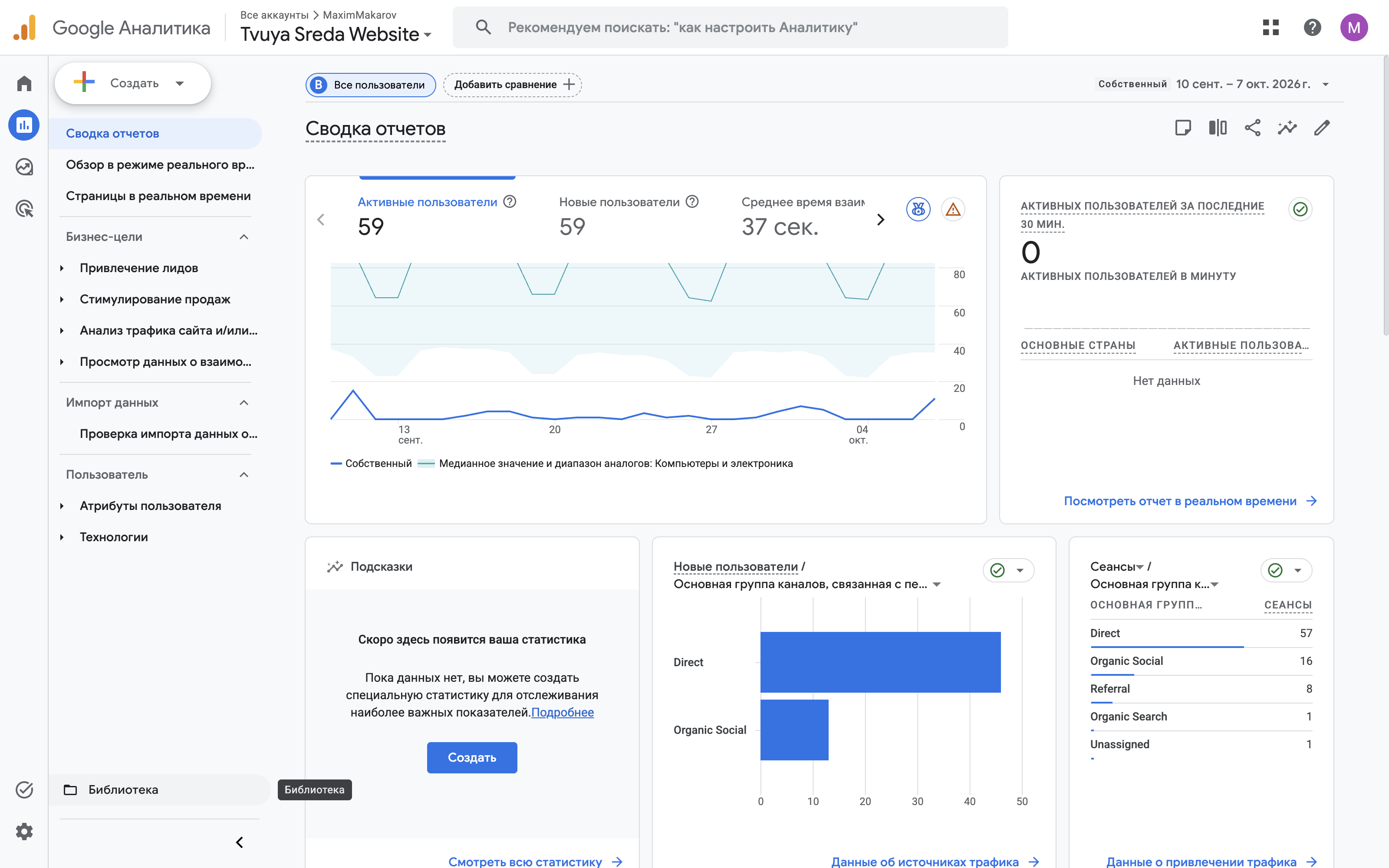Click the benchmarking medal icon

918,210
